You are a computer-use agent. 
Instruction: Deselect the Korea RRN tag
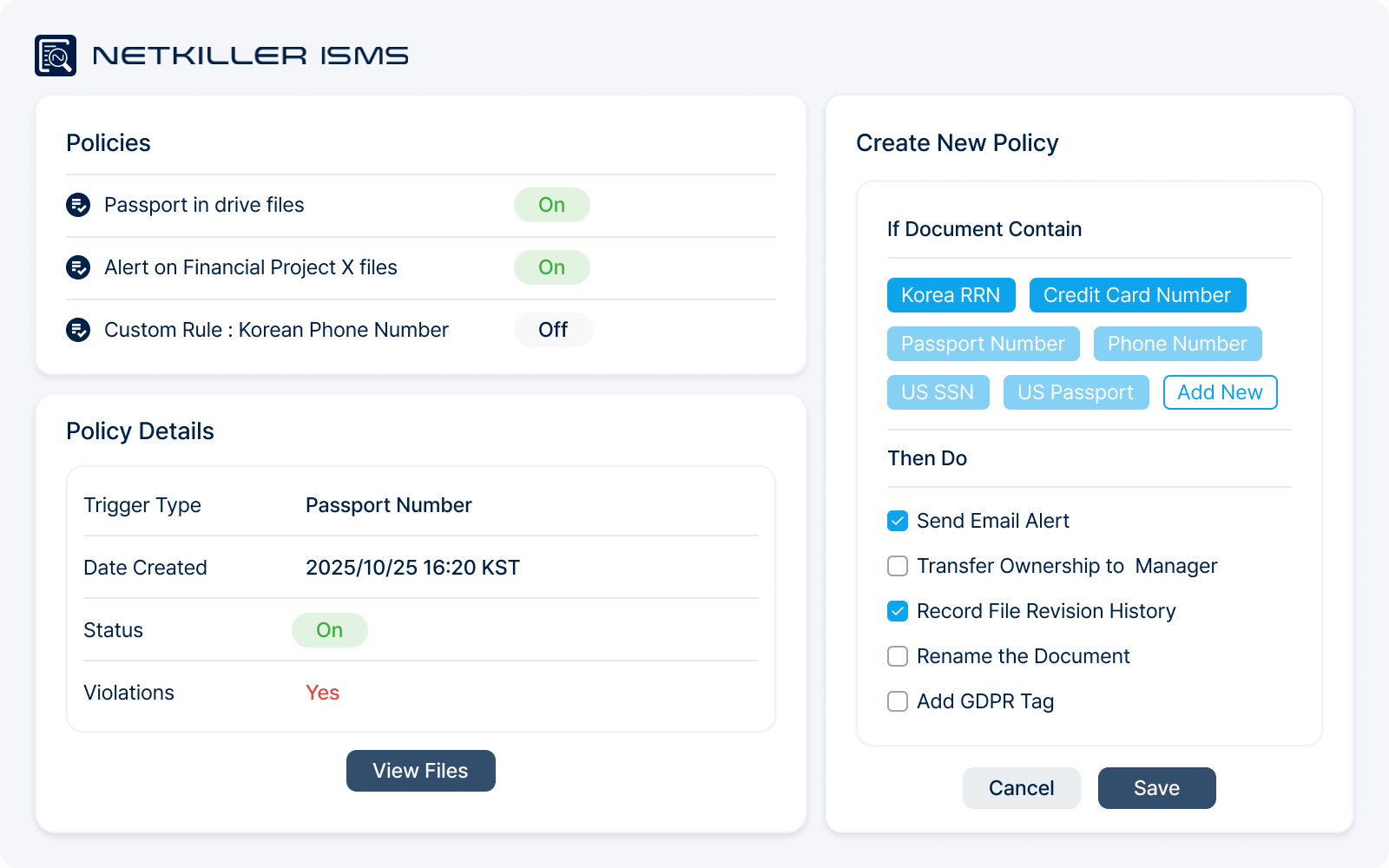pyautogui.click(x=950, y=295)
